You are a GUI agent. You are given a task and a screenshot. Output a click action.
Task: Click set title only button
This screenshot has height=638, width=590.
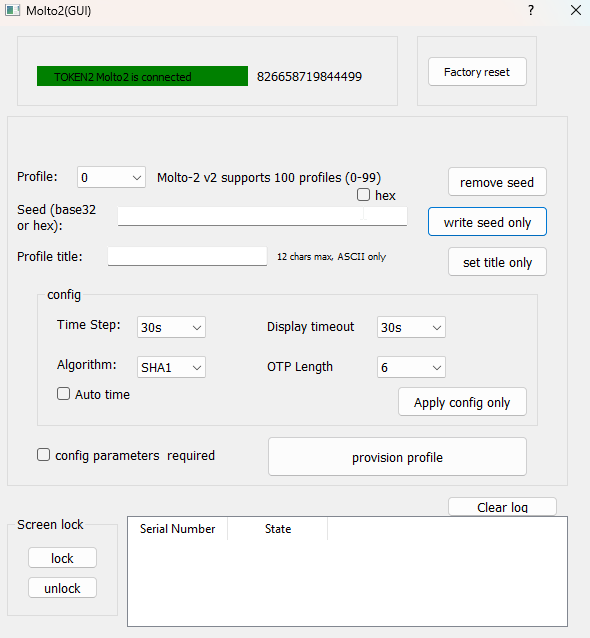pyautogui.click(x=497, y=262)
